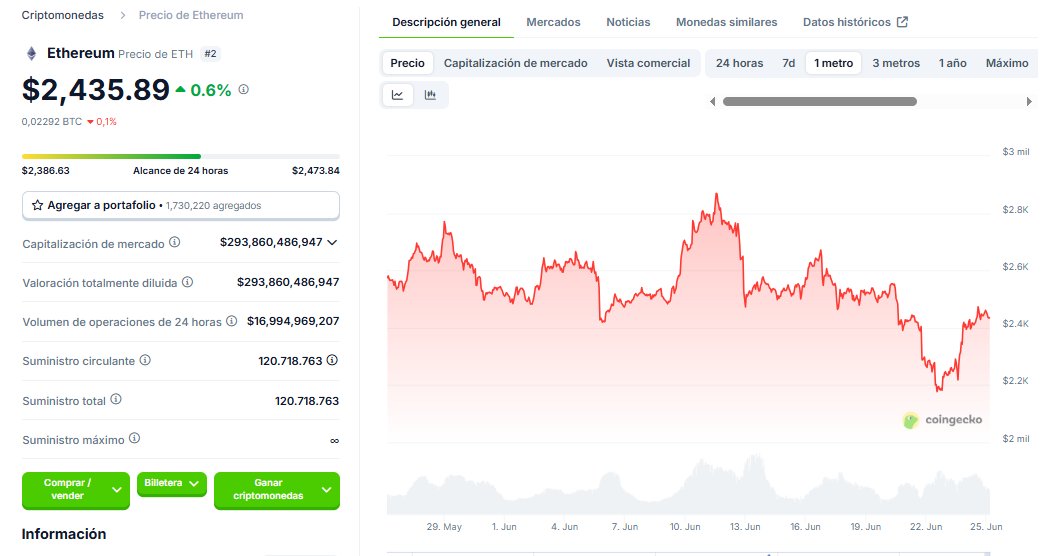This screenshot has width=1050, height=556.
Task: Open info icon for Suministro máximo
Action: pos(134,438)
